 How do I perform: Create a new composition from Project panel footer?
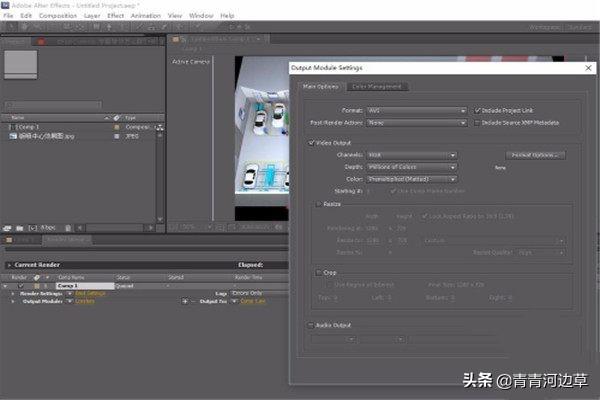(33, 228)
